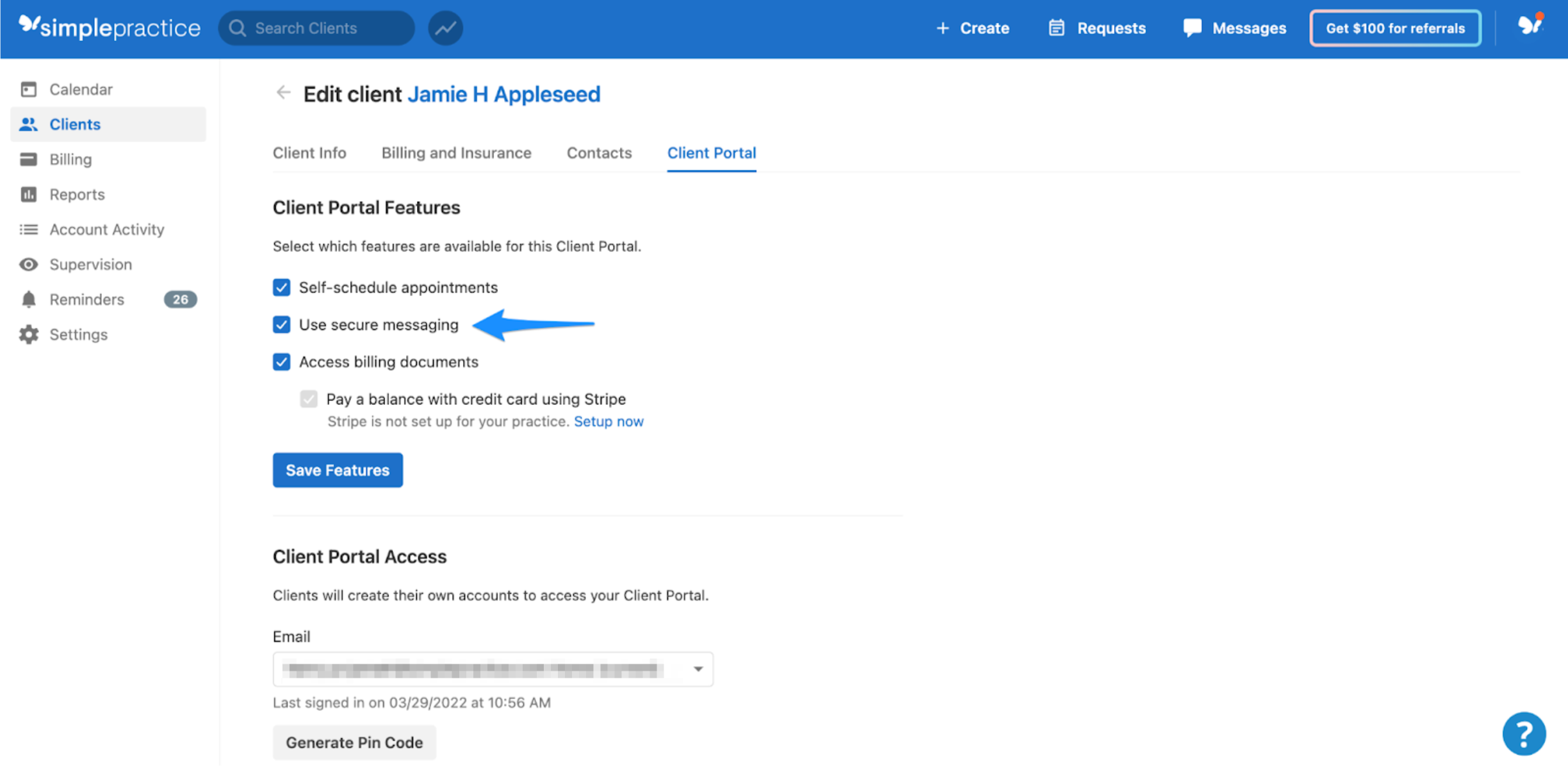Viewport: 1568px width, 770px height.
Task: Click the Setup now link for Stripe
Action: pyautogui.click(x=608, y=421)
